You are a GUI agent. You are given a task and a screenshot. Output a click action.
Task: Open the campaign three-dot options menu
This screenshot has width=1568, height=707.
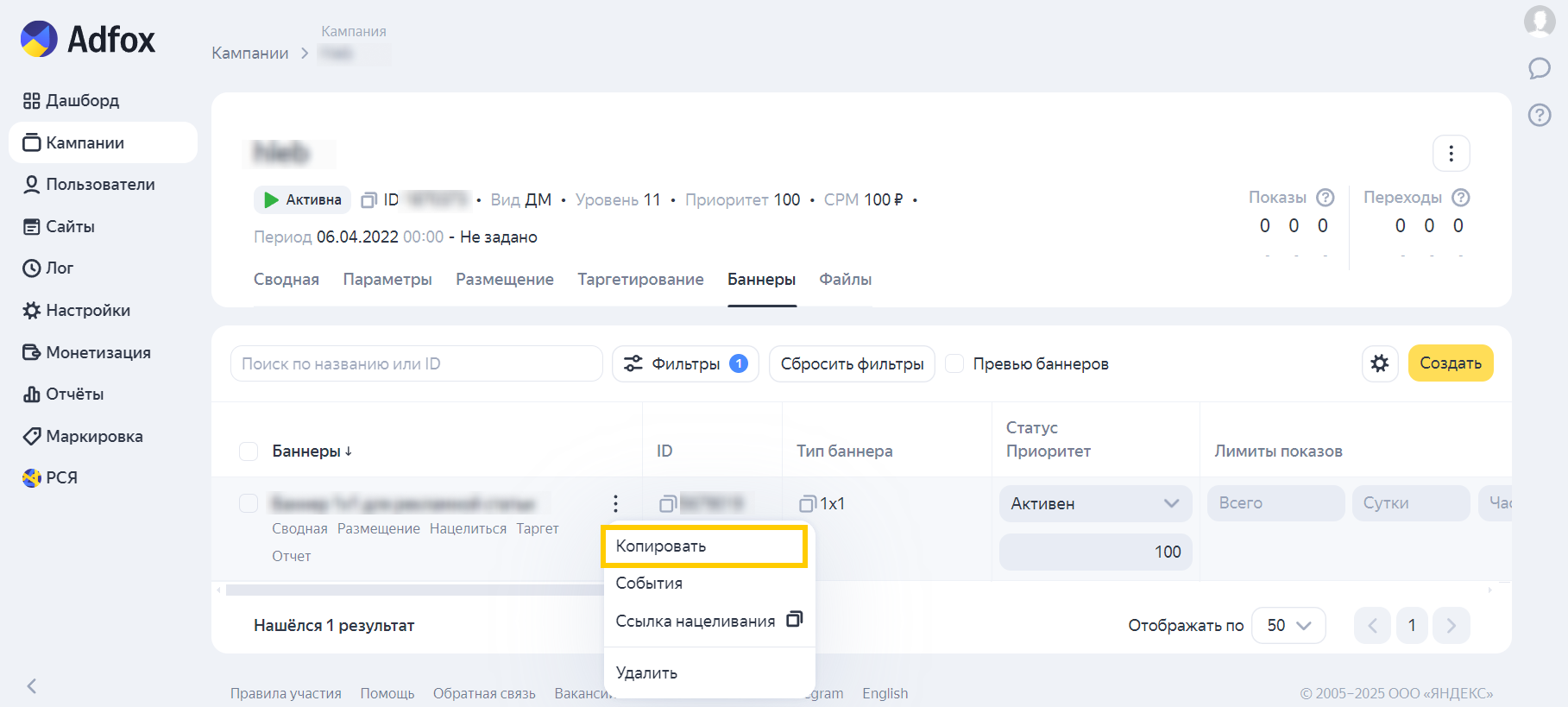coord(1451,154)
